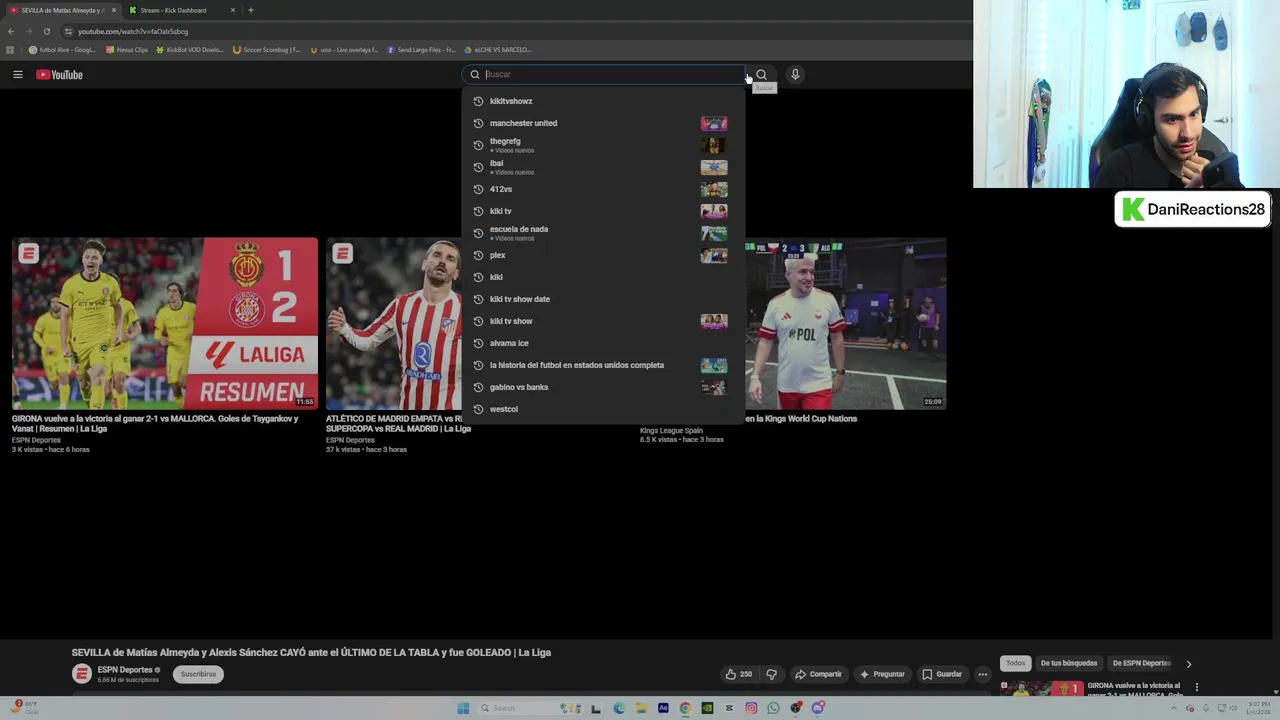The image size is (1280, 720).
Task: Click the thumbnail next to 'manchester united' suggestion
Action: [x=714, y=123]
